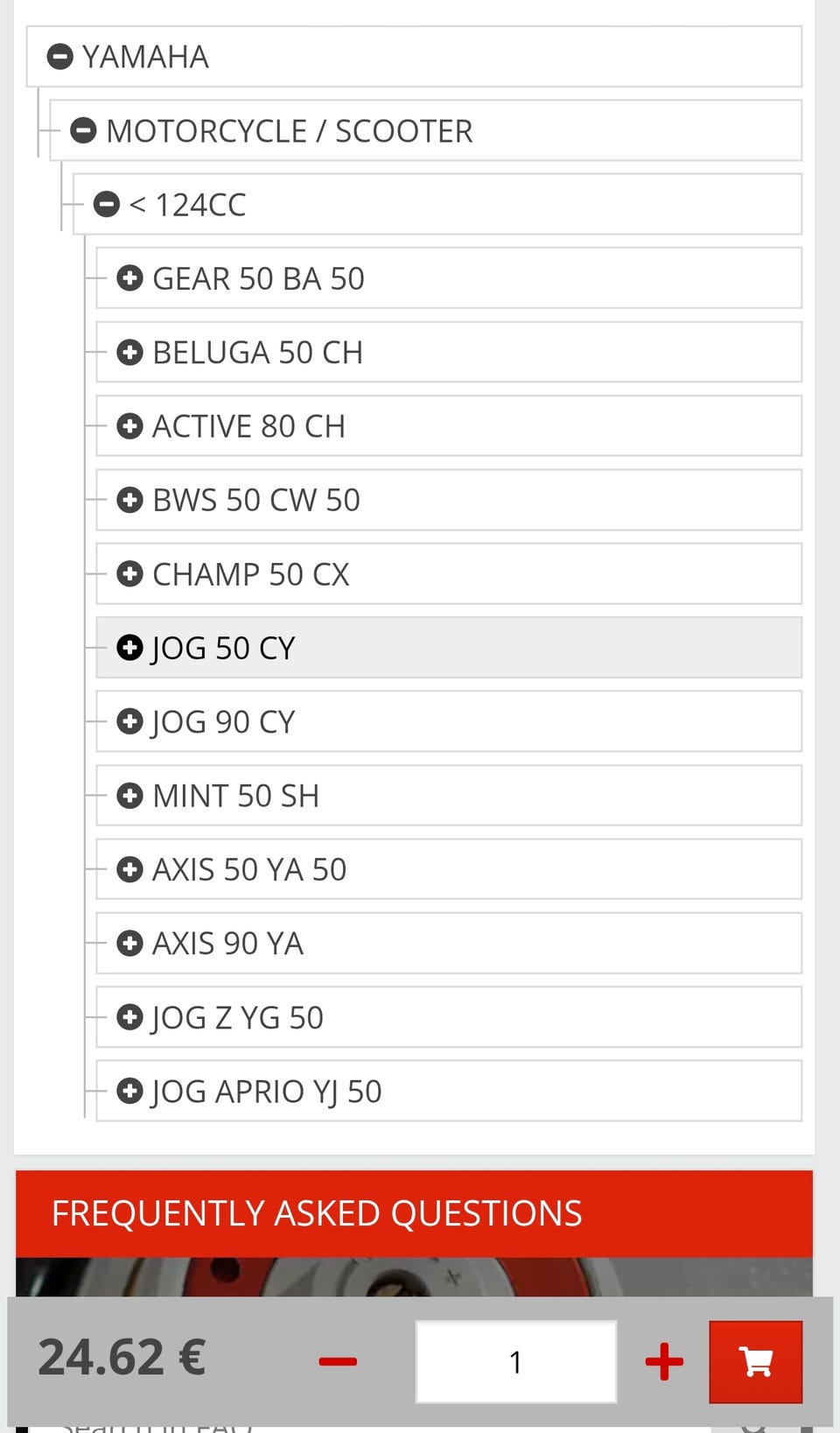This screenshot has width=840, height=1433.
Task: Open CHAMP 50 CX plus icon
Action: [x=129, y=574]
